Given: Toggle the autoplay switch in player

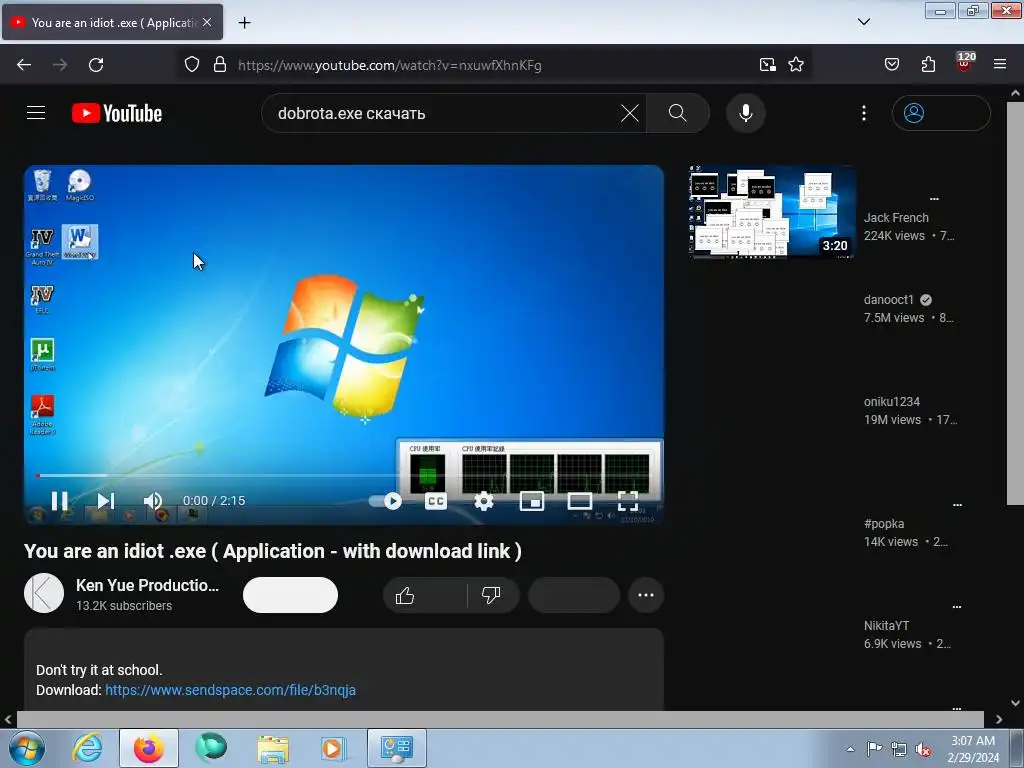Looking at the screenshot, I should tap(386, 501).
